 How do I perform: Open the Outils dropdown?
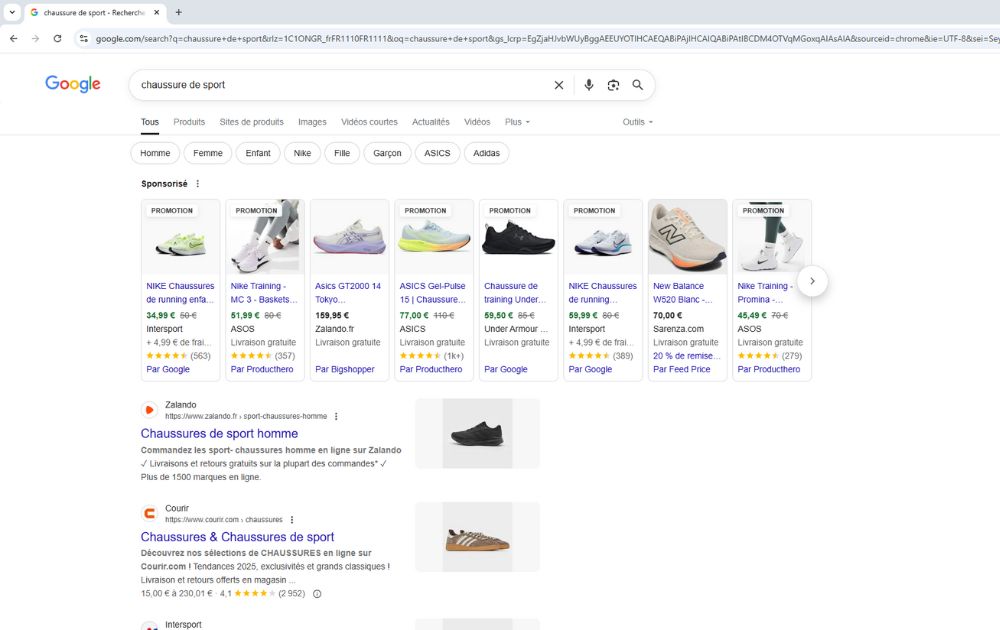coord(638,122)
